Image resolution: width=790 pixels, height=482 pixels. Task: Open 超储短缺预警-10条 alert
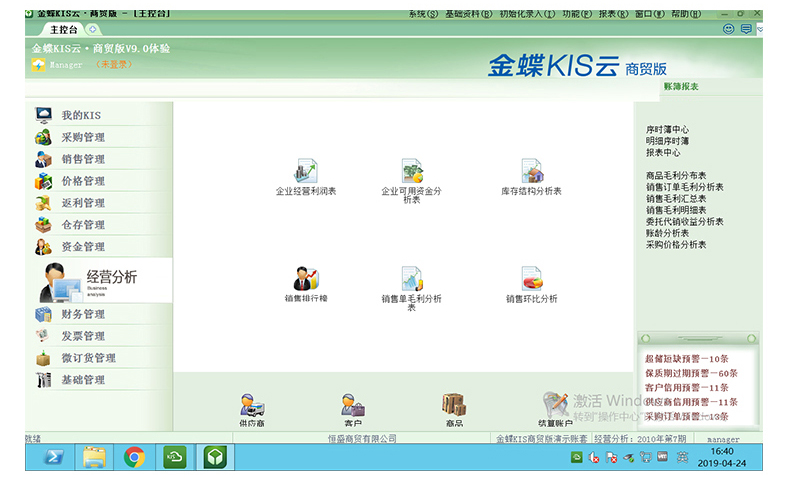(x=687, y=359)
